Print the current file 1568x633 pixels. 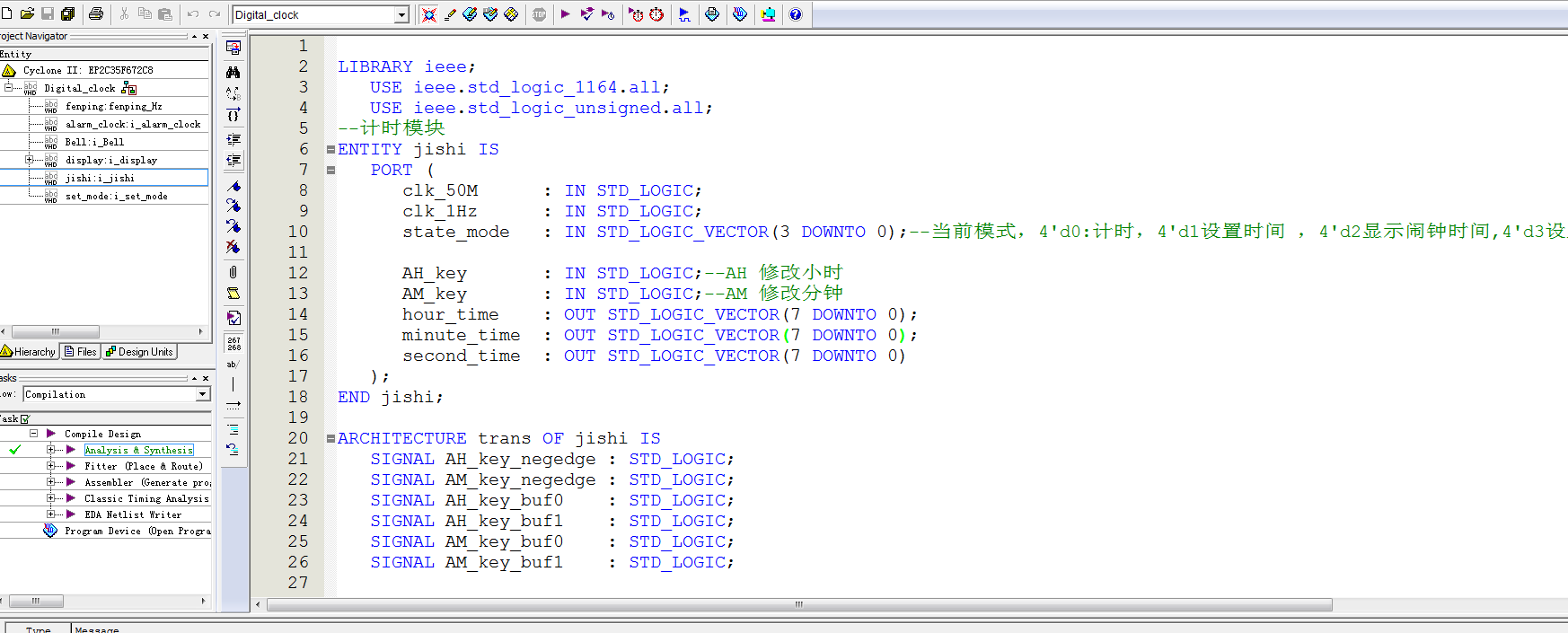pyautogui.click(x=96, y=13)
